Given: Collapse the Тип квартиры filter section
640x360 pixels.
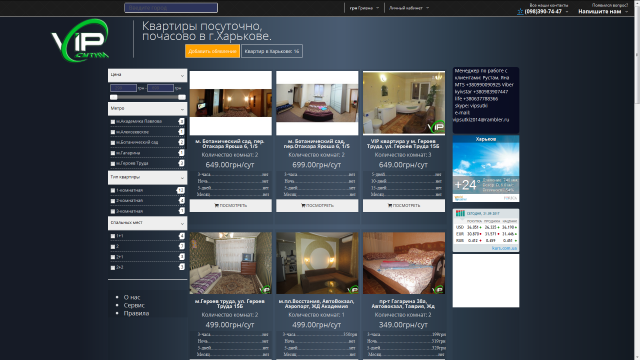Looking at the screenshot, I should pyautogui.click(x=147, y=178).
